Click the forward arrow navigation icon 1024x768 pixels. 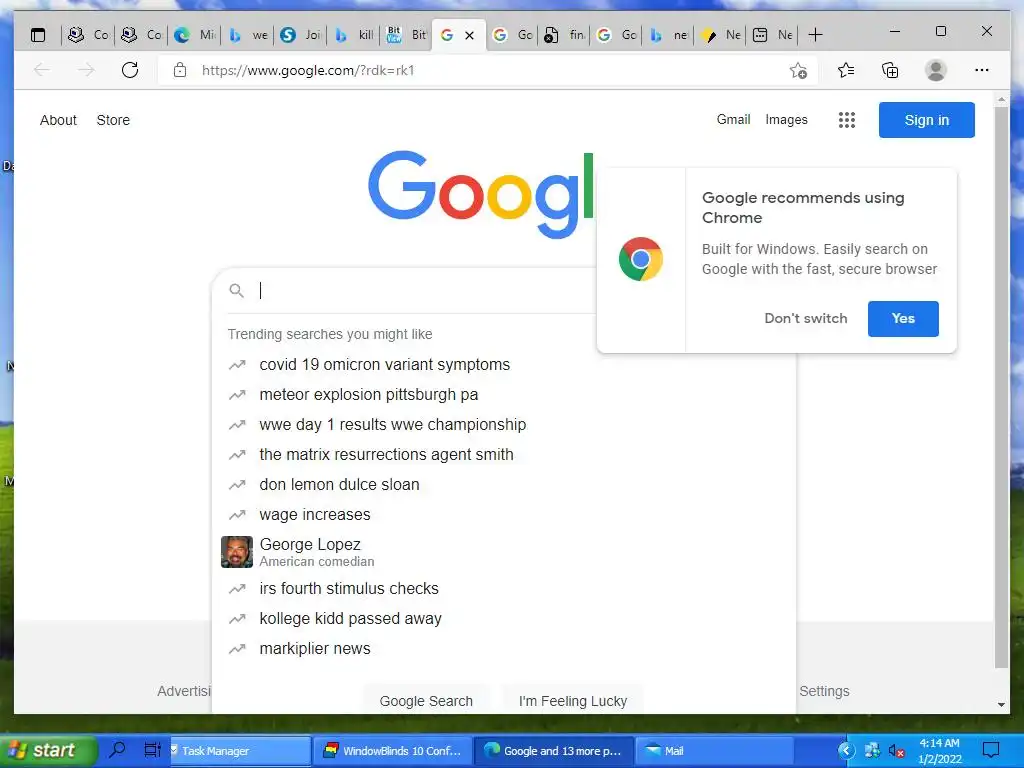[86, 70]
